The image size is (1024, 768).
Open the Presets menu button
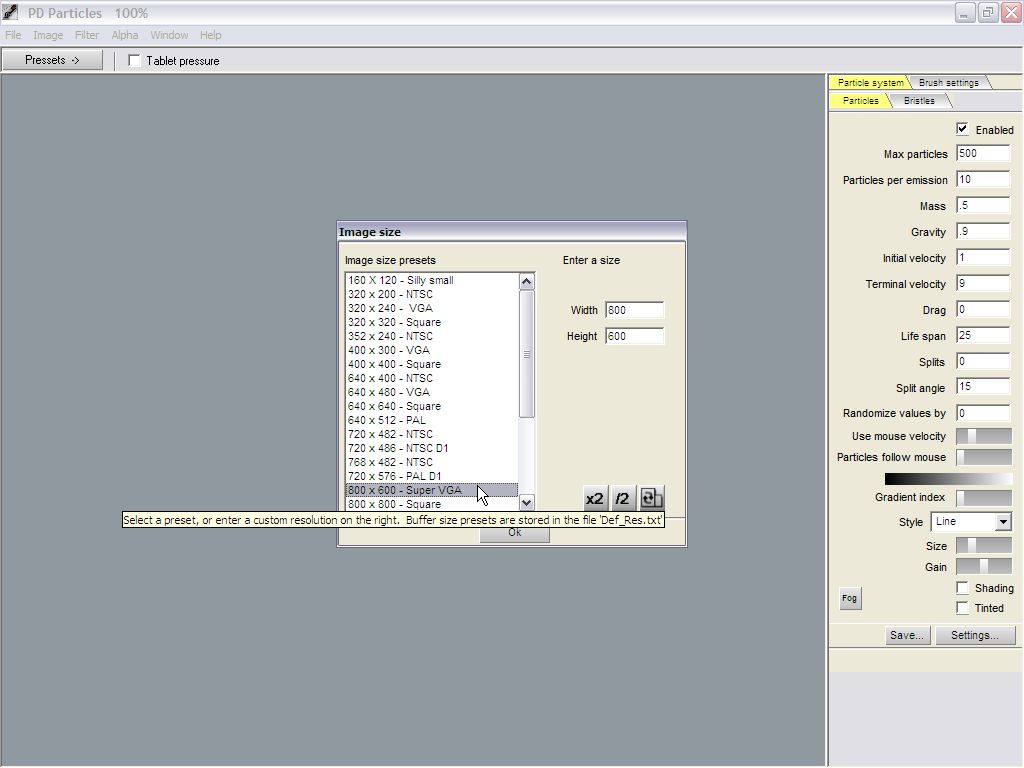(52, 60)
